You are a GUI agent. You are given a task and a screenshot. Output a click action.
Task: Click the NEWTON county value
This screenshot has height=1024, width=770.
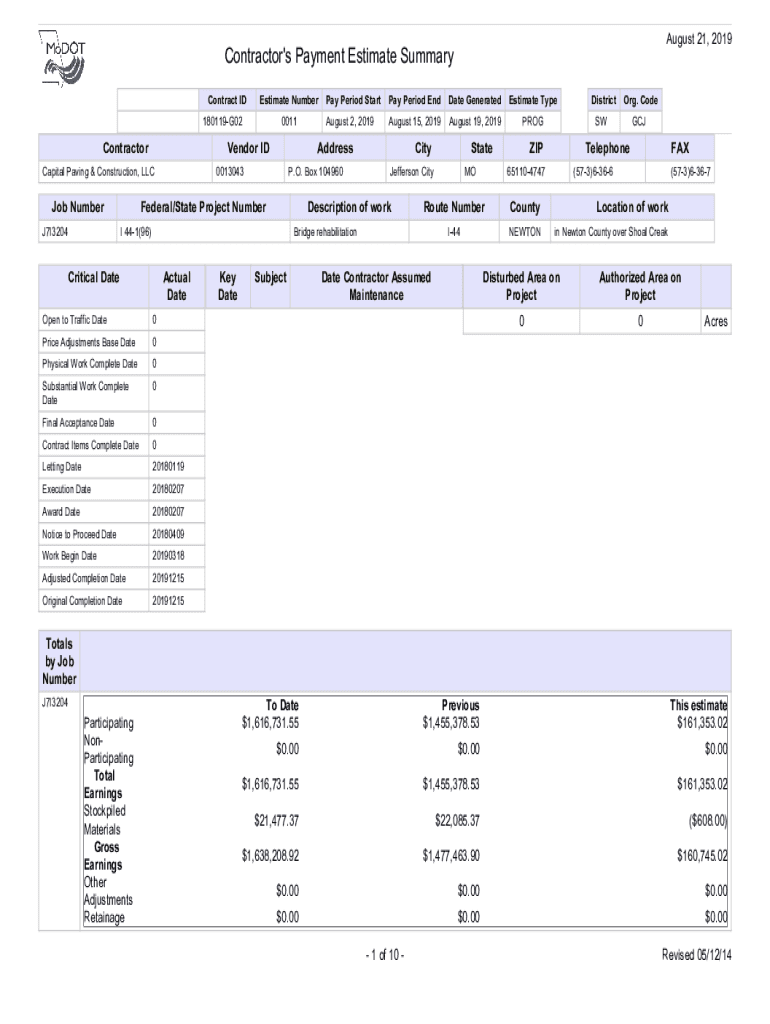tap(525, 232)
